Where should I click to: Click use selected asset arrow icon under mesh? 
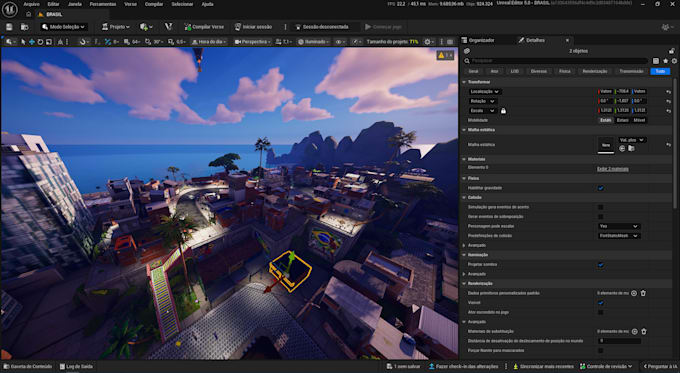(622, 149)
